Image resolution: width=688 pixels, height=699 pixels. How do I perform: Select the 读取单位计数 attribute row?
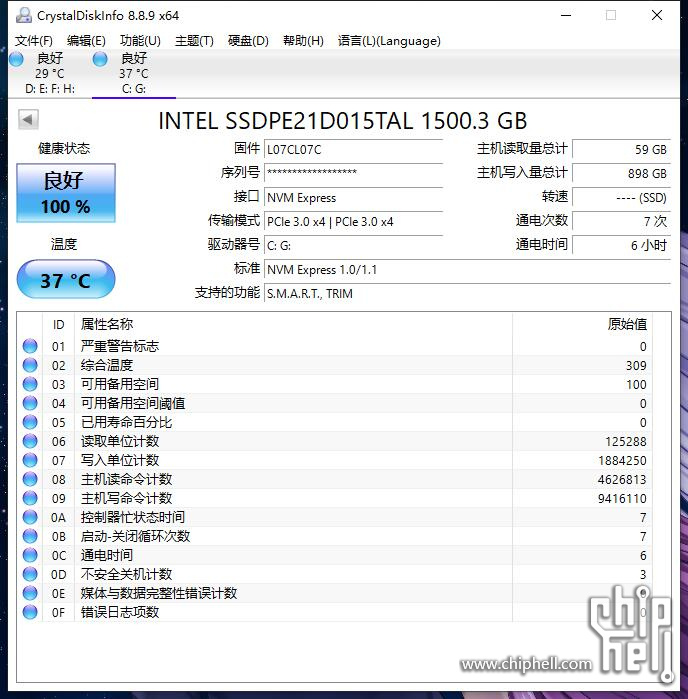click(334, 441)
